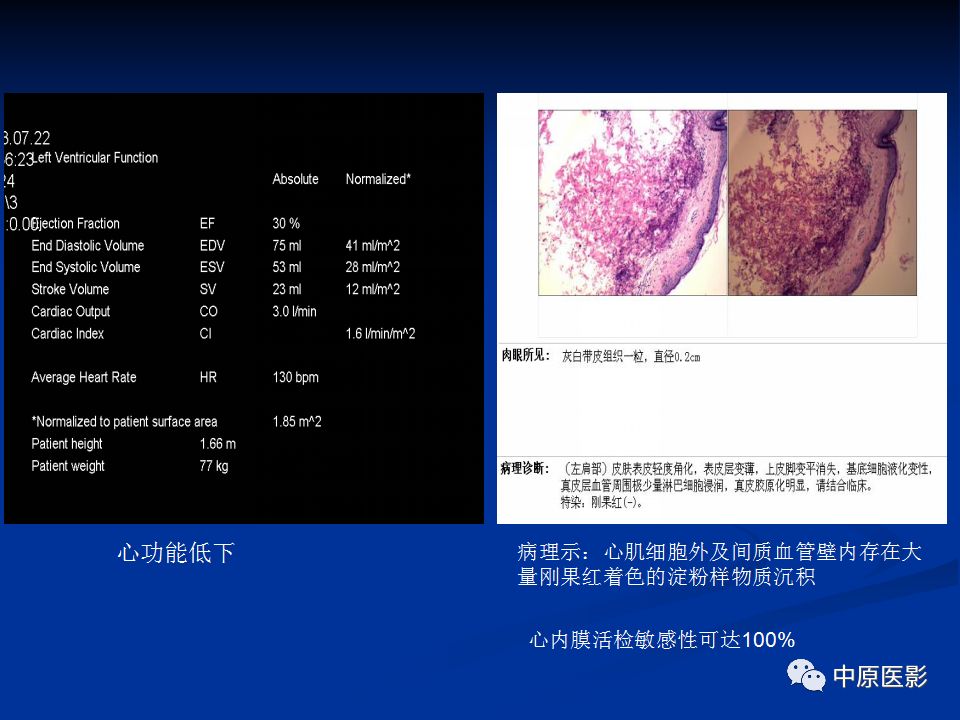Screen dimensions: 960x720
Task: Click the 'Normalized*' column header
Action: 378,179
